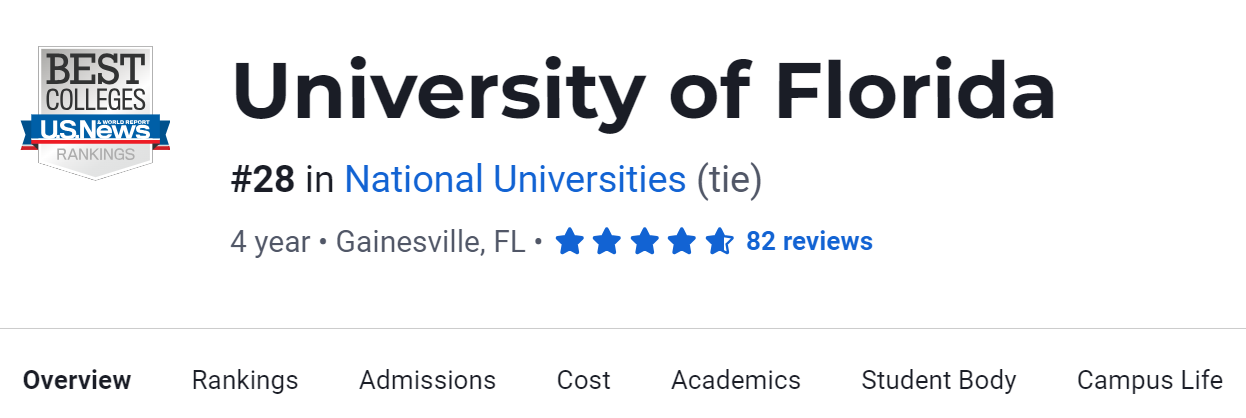Open the 82 reviews link

tap(809, 241)
